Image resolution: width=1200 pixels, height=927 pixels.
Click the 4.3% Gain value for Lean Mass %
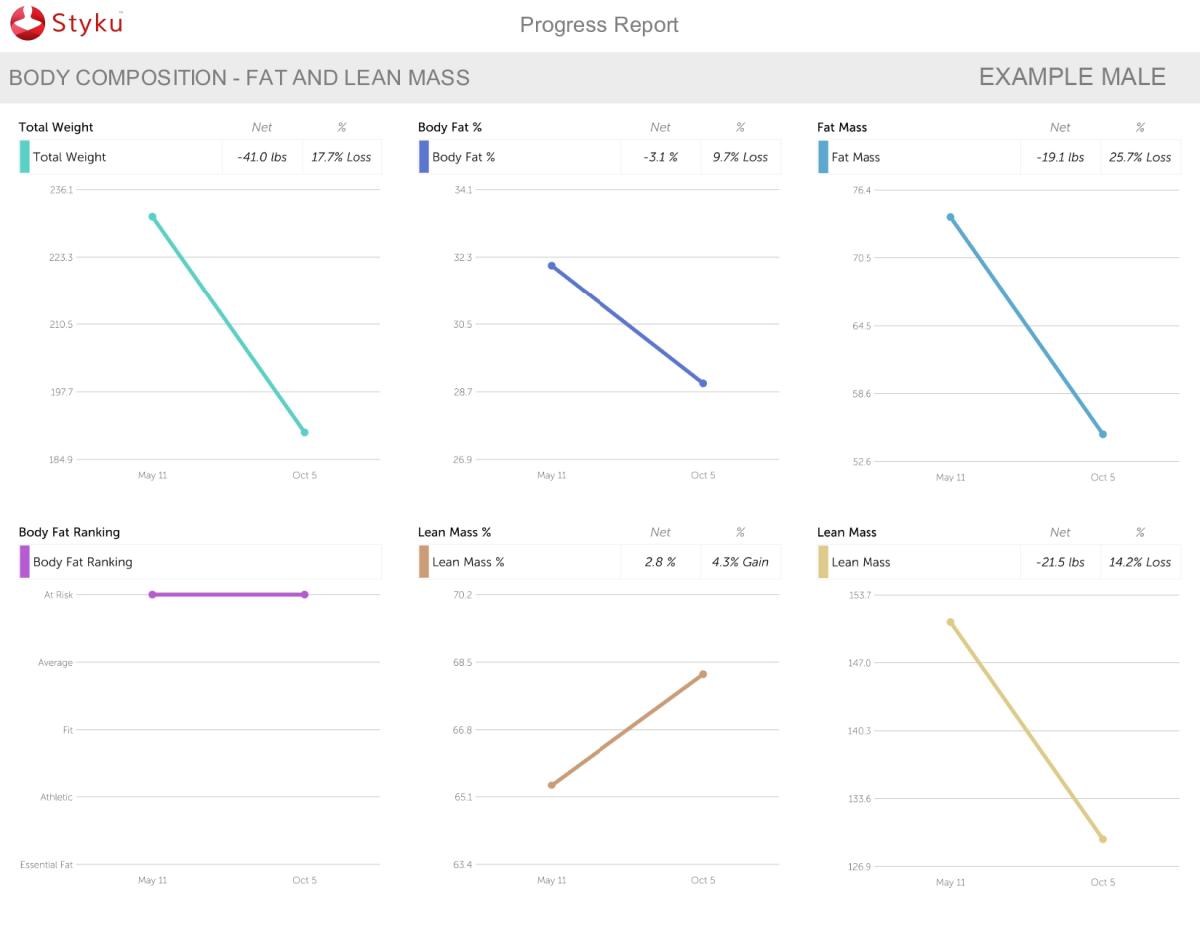(740, 562)
